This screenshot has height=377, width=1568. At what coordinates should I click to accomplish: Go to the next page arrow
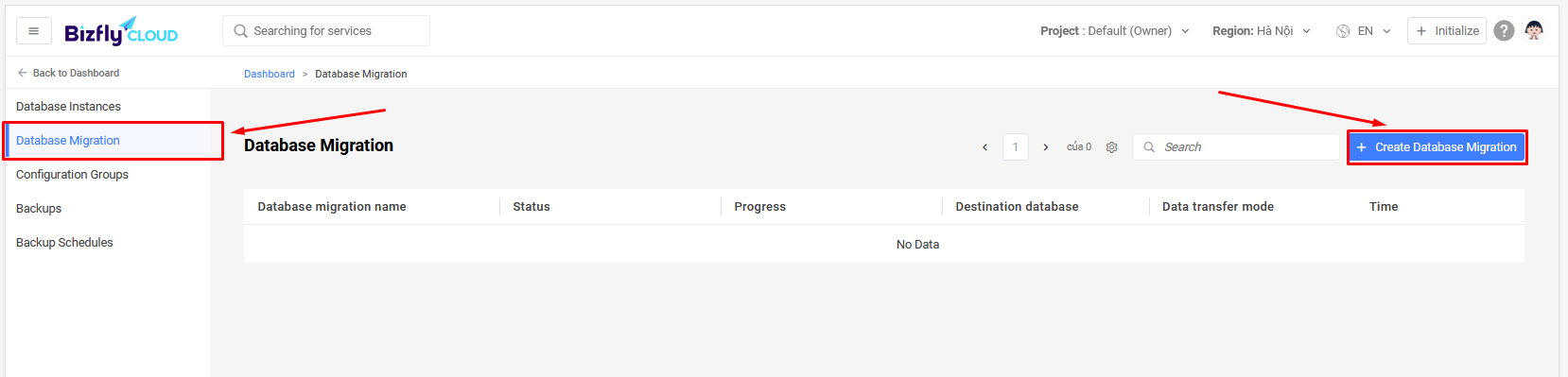click(1046, 147)
